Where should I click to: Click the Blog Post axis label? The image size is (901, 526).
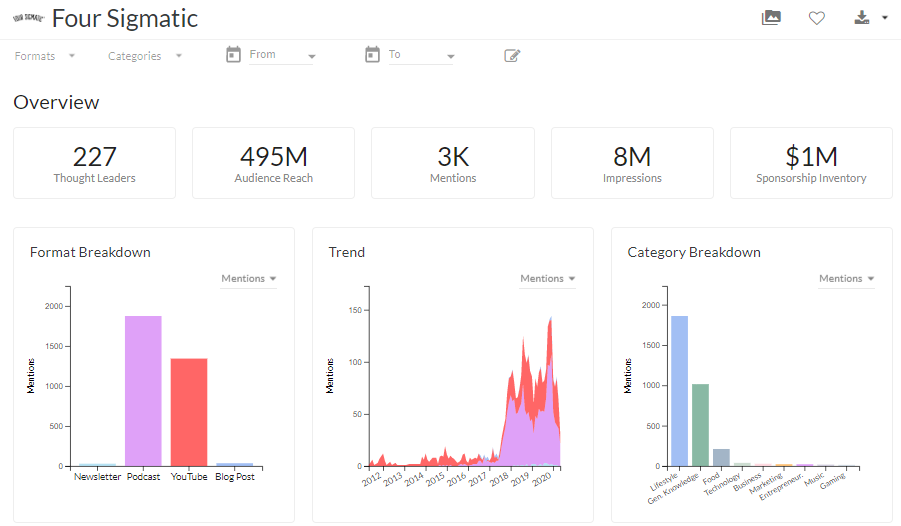tap(234, 477)
